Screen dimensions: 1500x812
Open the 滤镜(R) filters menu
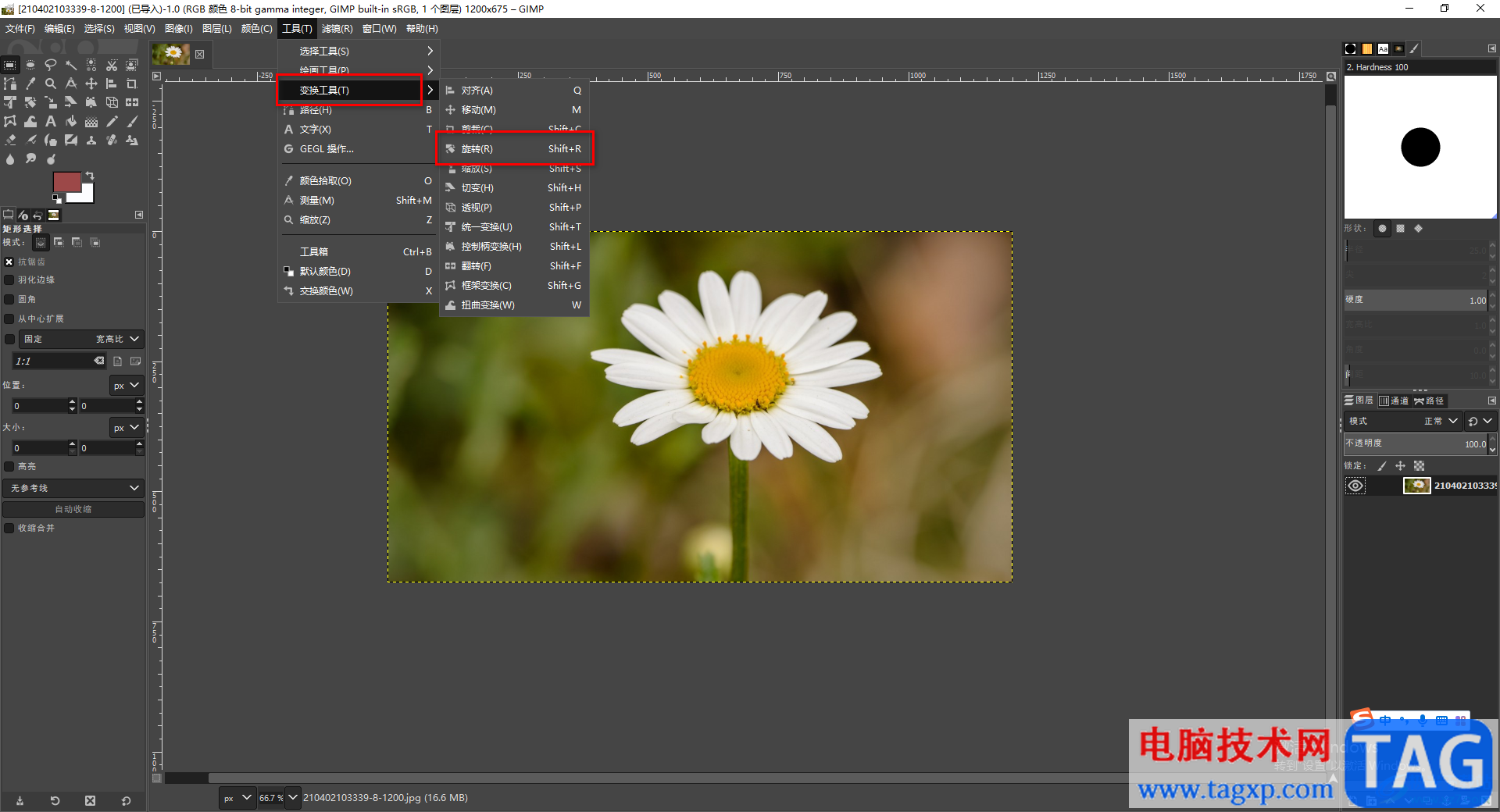(337, 29)
